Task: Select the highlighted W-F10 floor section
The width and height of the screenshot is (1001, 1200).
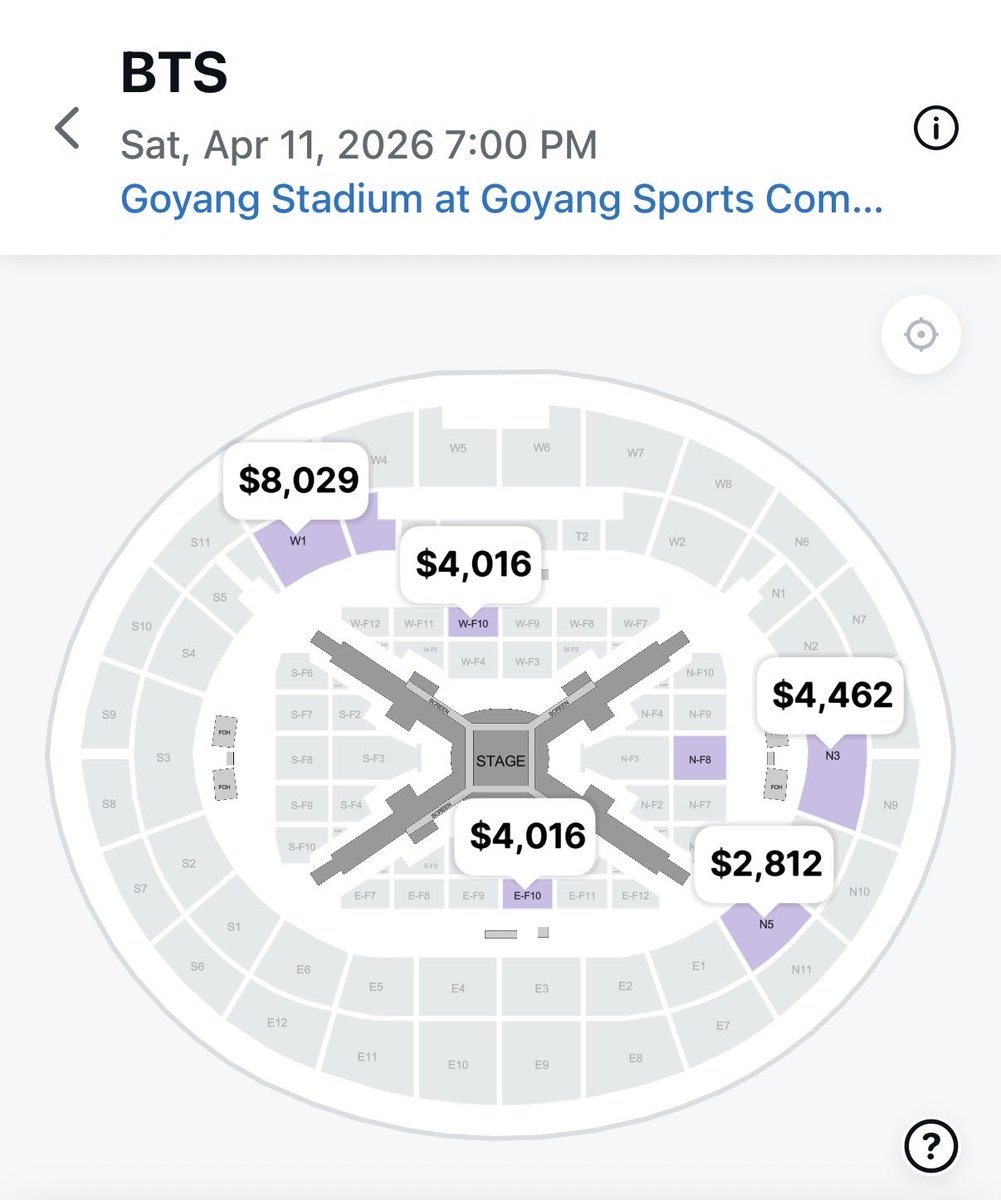Action: (472, 624)
